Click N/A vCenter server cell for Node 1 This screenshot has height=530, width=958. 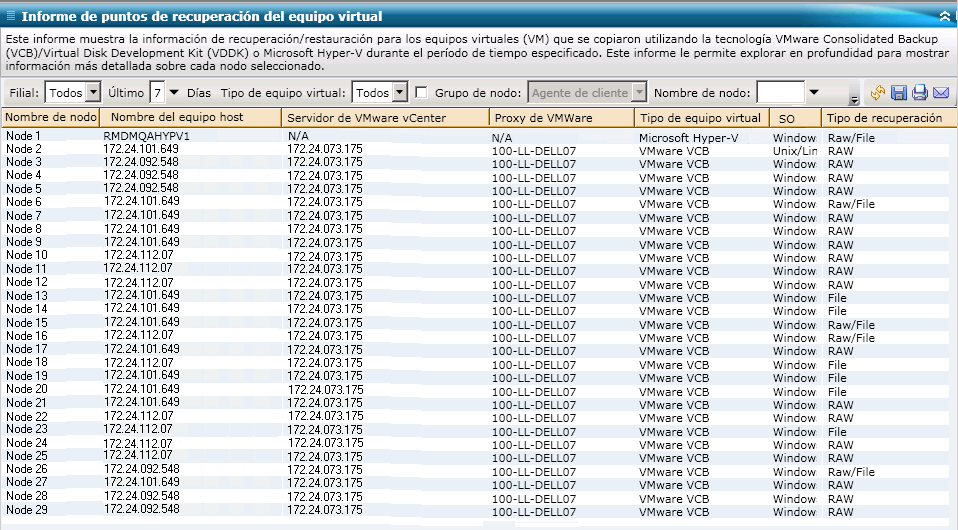pos(298,136)
